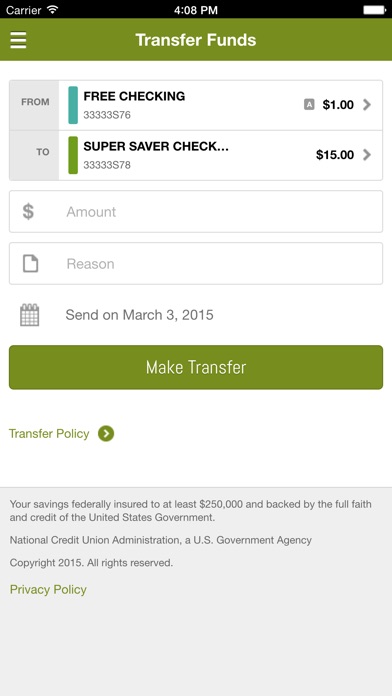The width and height of the screenshot is (392, 696).
Task: Open the hamburger menu
Action: [x=18, y=40]
